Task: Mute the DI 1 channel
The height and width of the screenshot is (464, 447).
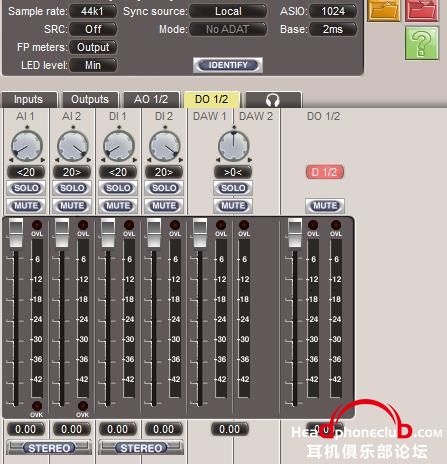Action: pos(118,206)
